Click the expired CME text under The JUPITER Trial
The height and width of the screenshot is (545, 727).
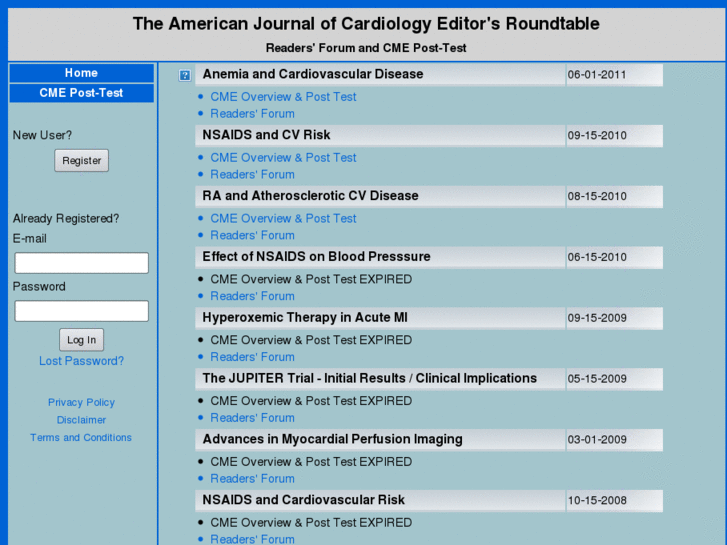311,401
